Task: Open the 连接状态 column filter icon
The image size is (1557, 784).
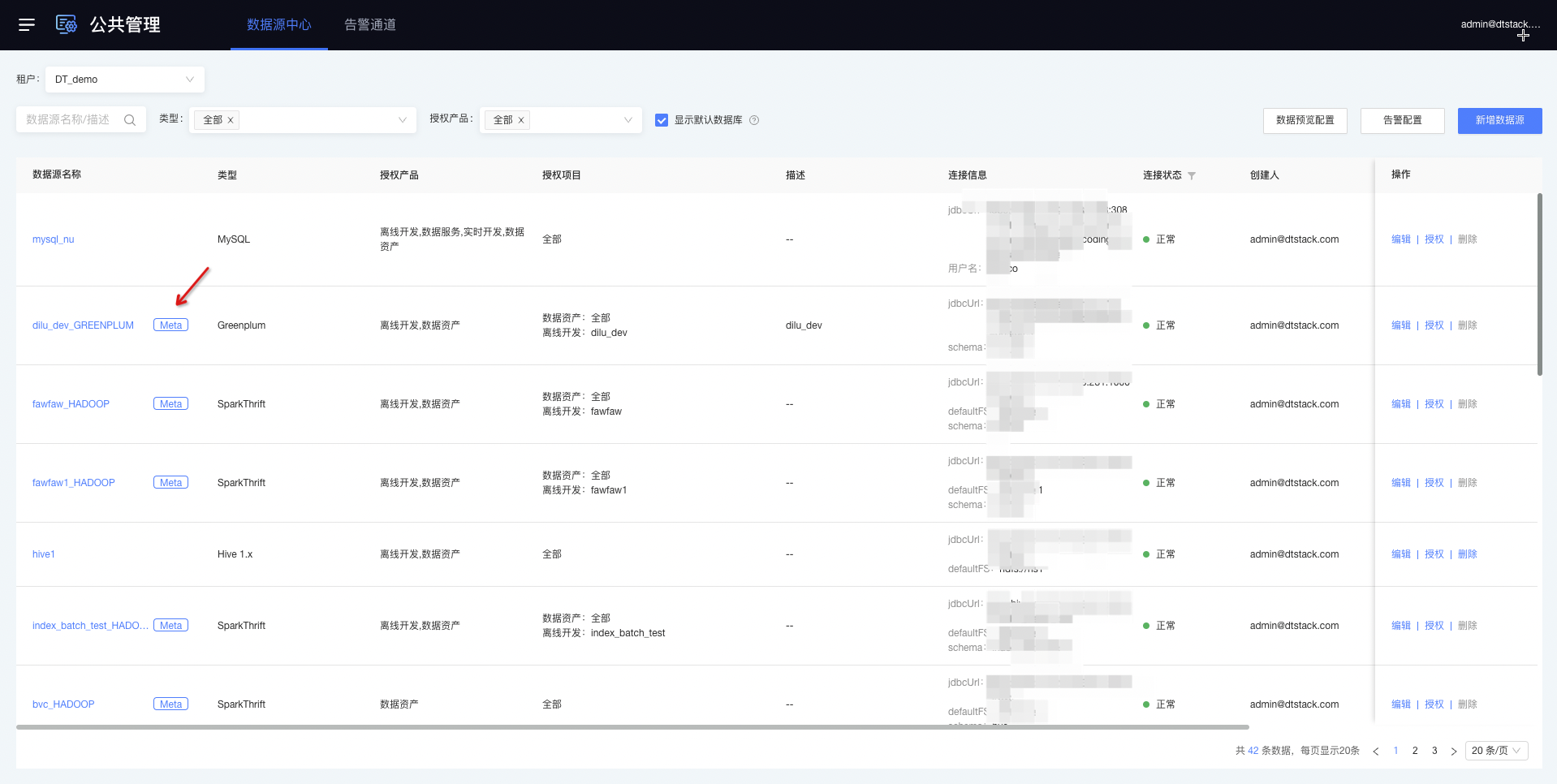Action: click(1192, 175)
